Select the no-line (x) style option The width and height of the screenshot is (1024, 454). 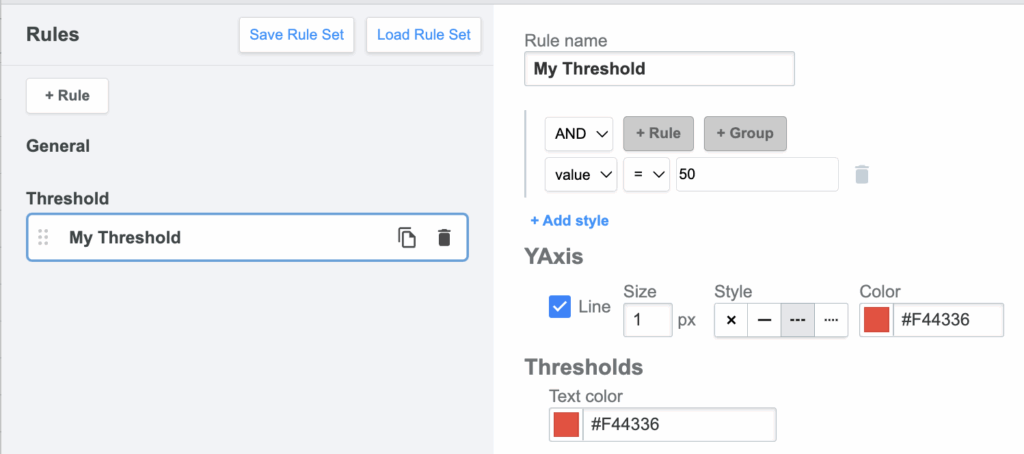pyautogui.click(x=731, y=321)
